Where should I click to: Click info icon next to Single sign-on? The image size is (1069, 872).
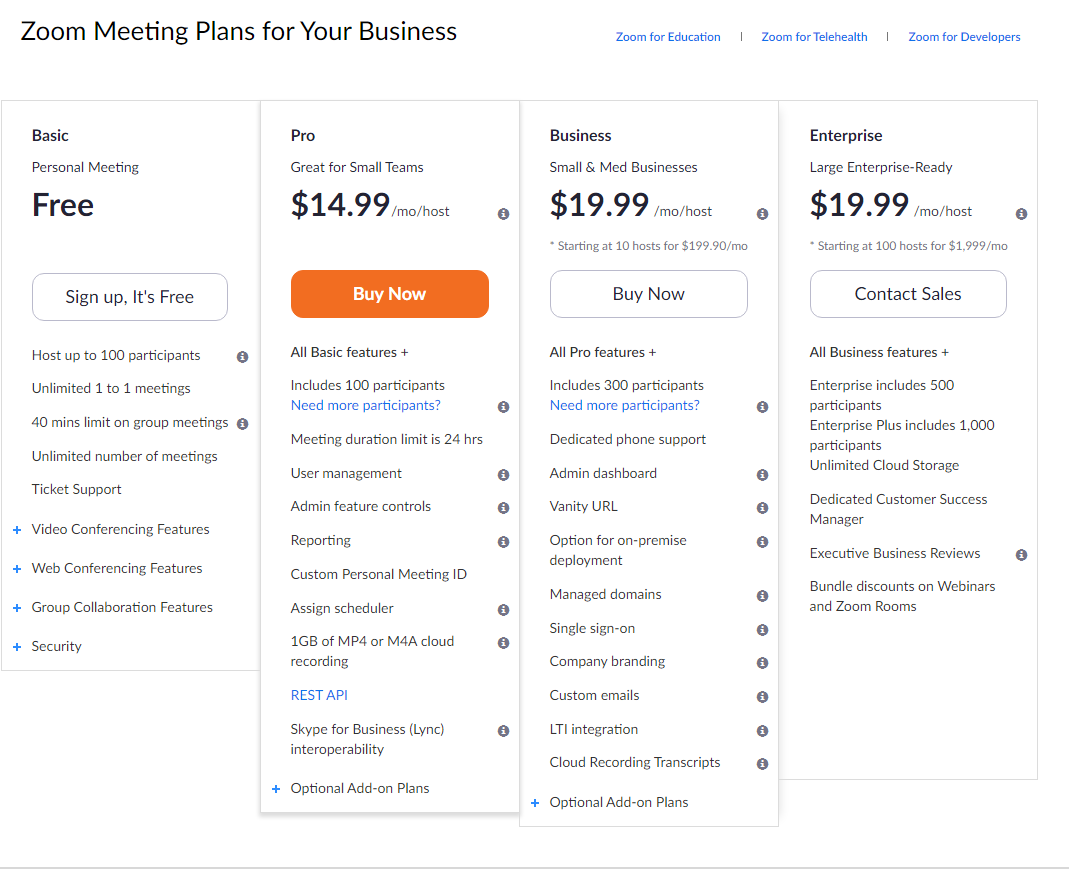point(762,630)
